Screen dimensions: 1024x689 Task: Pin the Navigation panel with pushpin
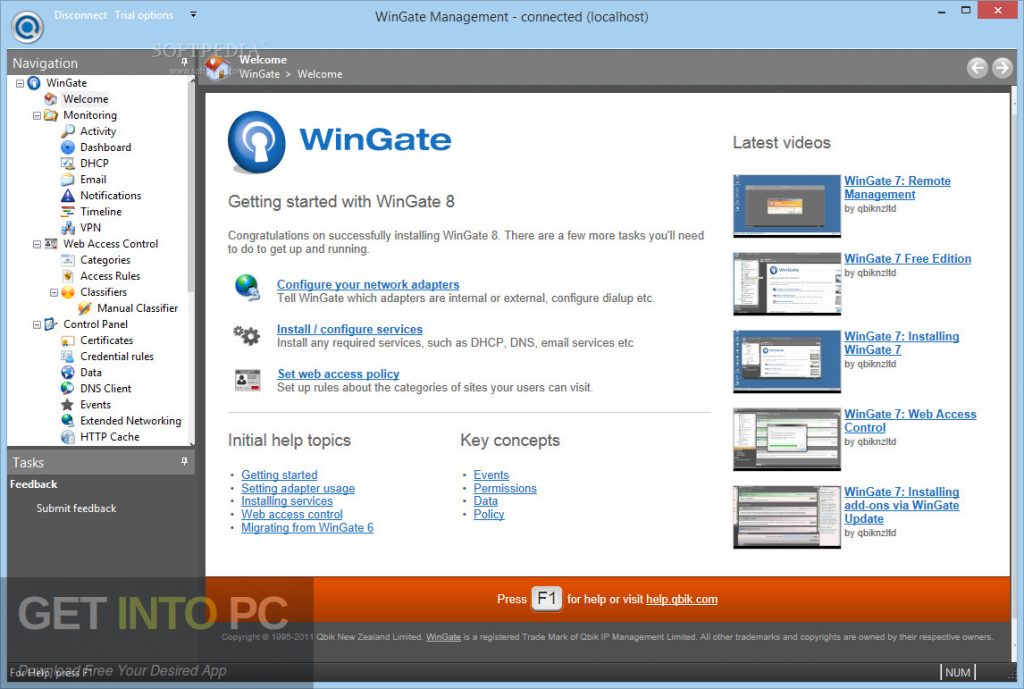(x=184, y=61)
